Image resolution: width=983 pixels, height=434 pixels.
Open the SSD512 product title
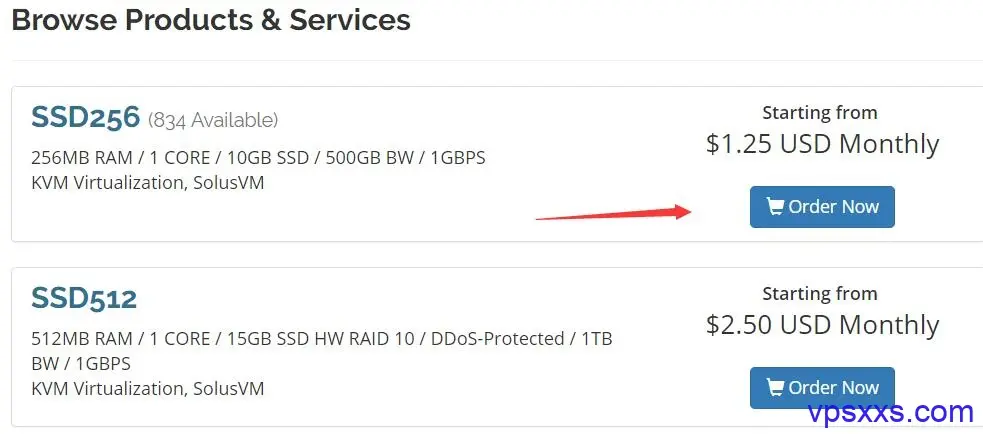click(x=84, y=298)
